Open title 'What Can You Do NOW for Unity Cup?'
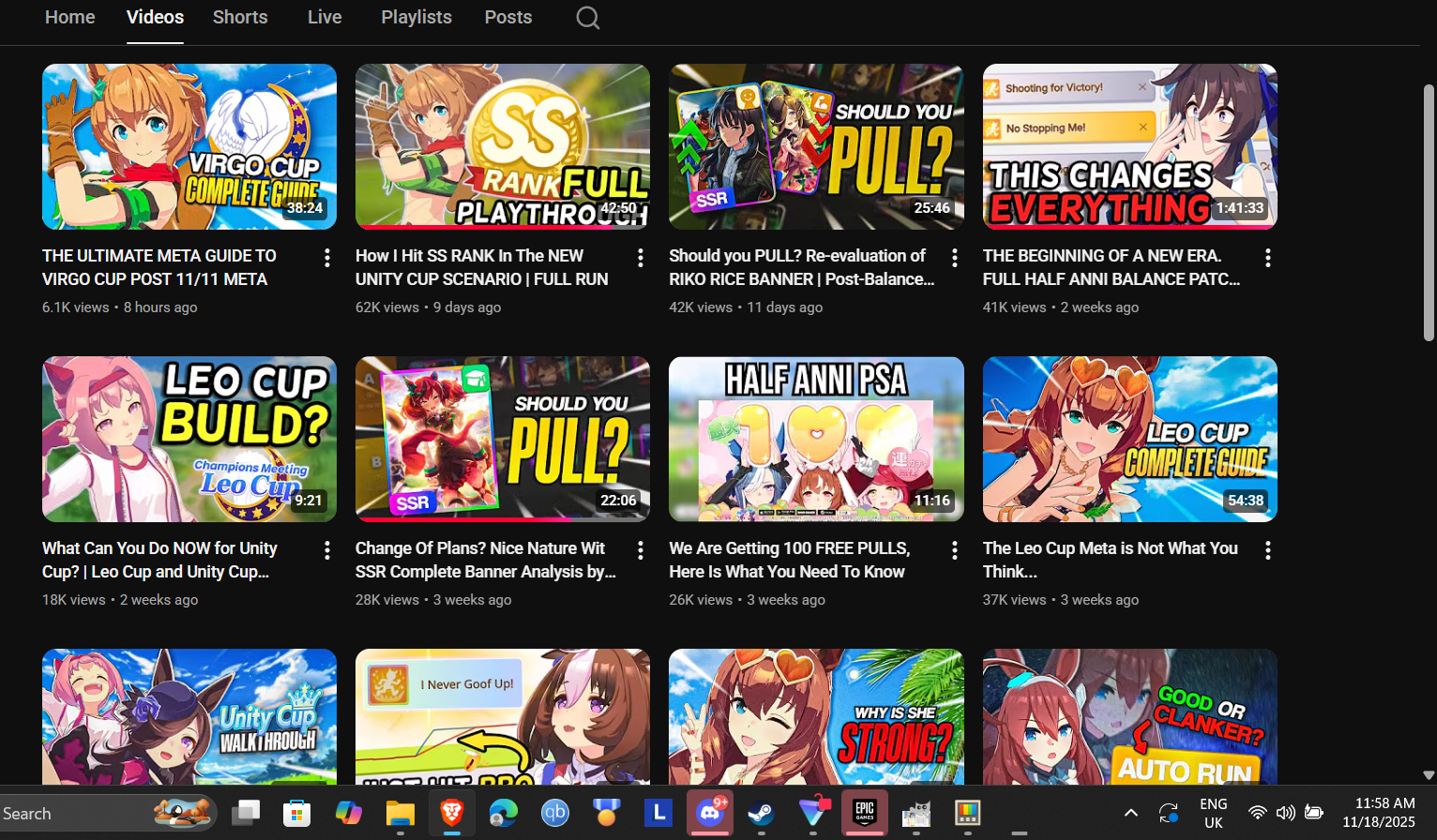The width and height of the screenshot is (1437, 840). 159,560
